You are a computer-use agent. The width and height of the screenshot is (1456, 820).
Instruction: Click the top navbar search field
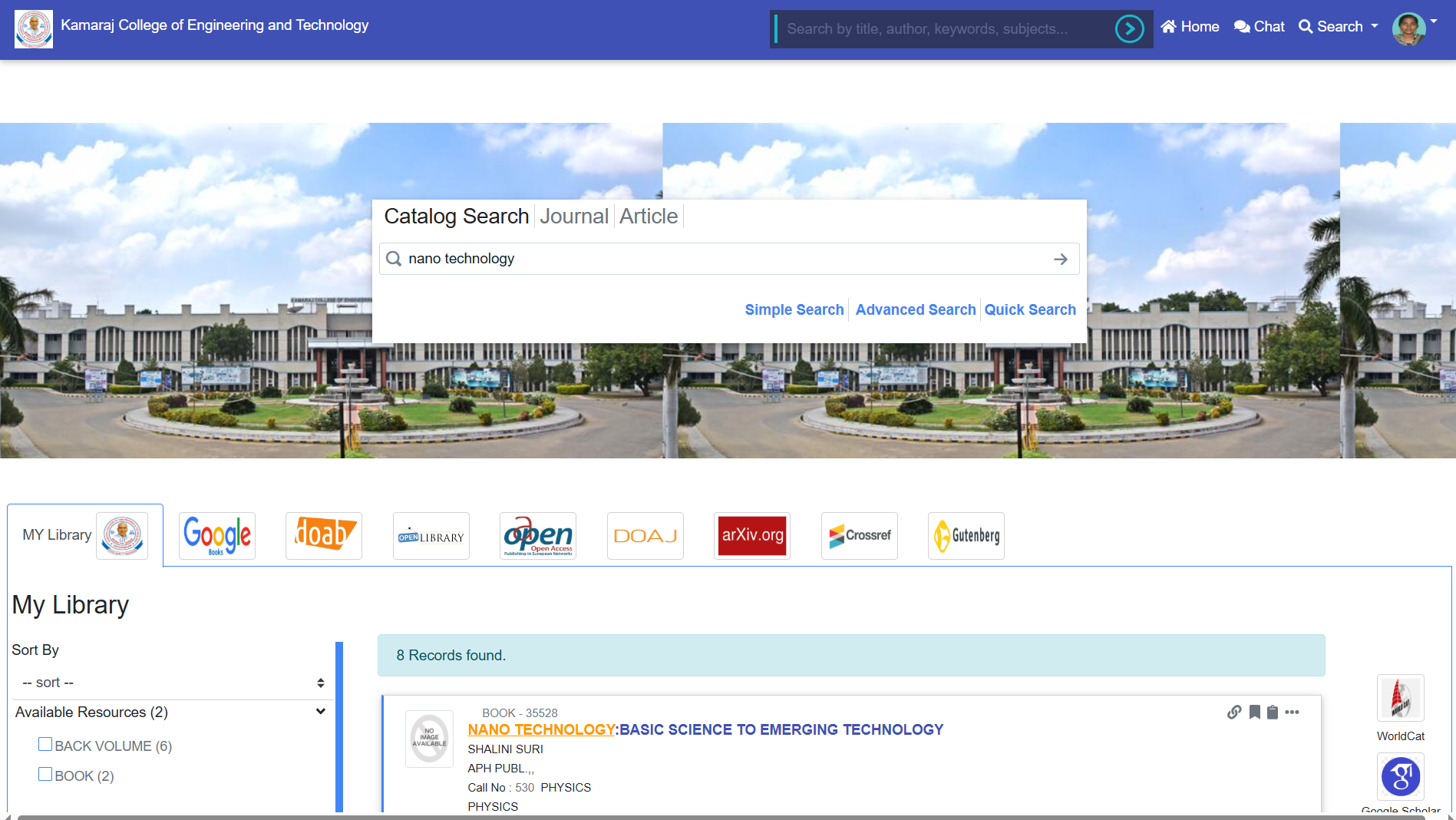(x=944, y=29)
